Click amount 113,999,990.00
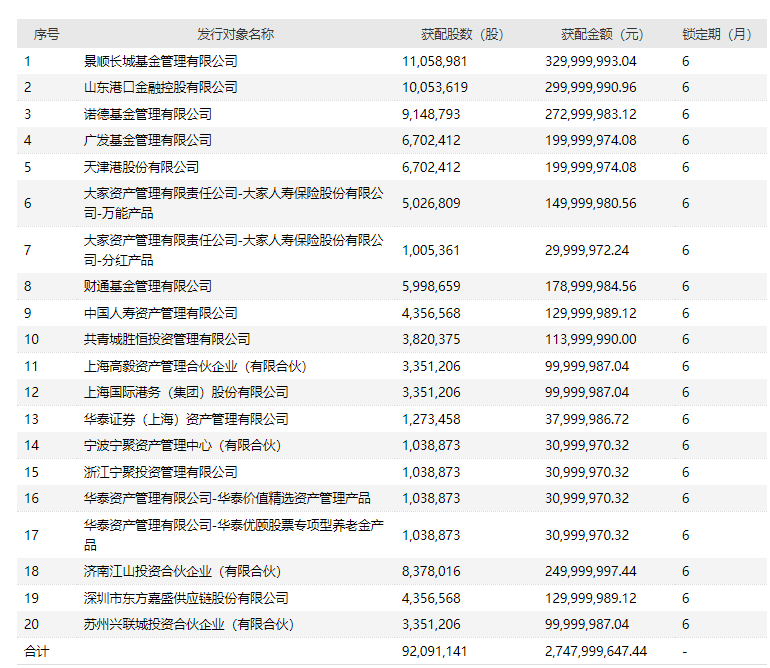This screenshot has width=770, height=668. [591, 339]
